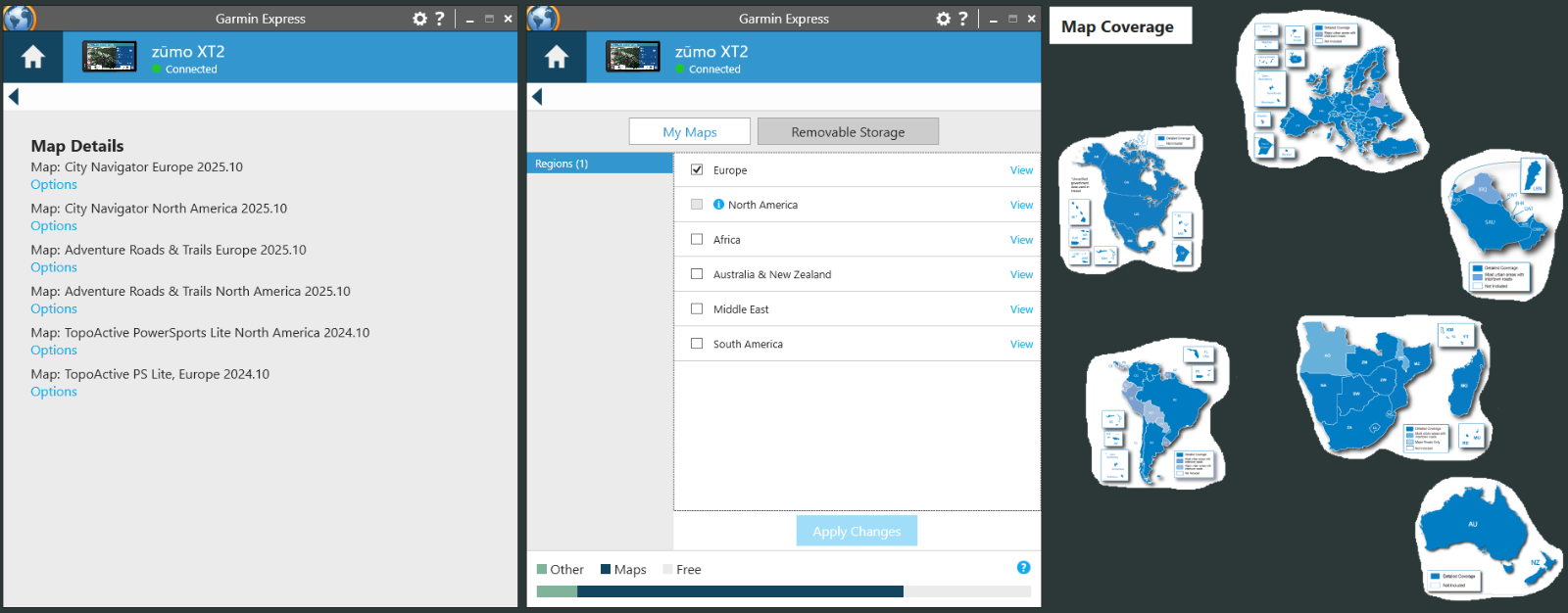This screenshot has width=1568, height=613.
Task: Click the dark blue Maps legend swatch
Action: tap(606, 569)
